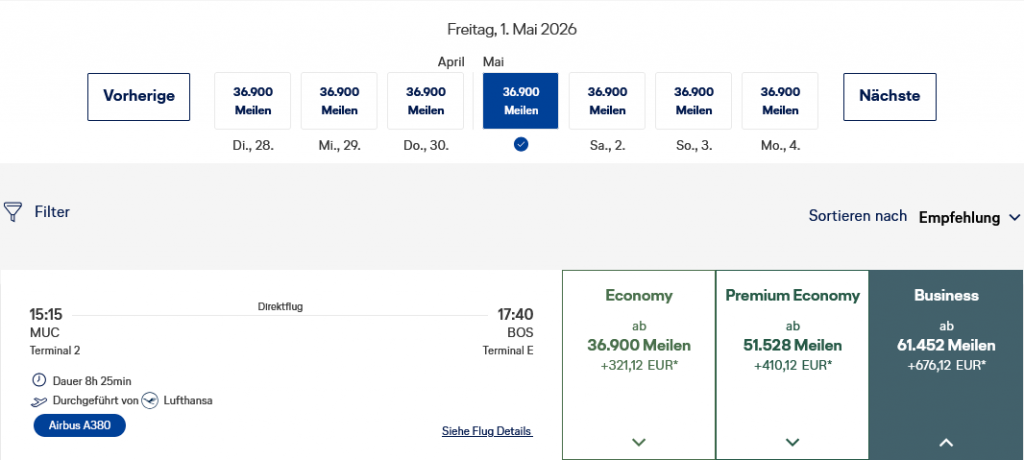Open the Filter funnel icon
The width and height of the screenshot is (1024, 460).
(13, 212)
